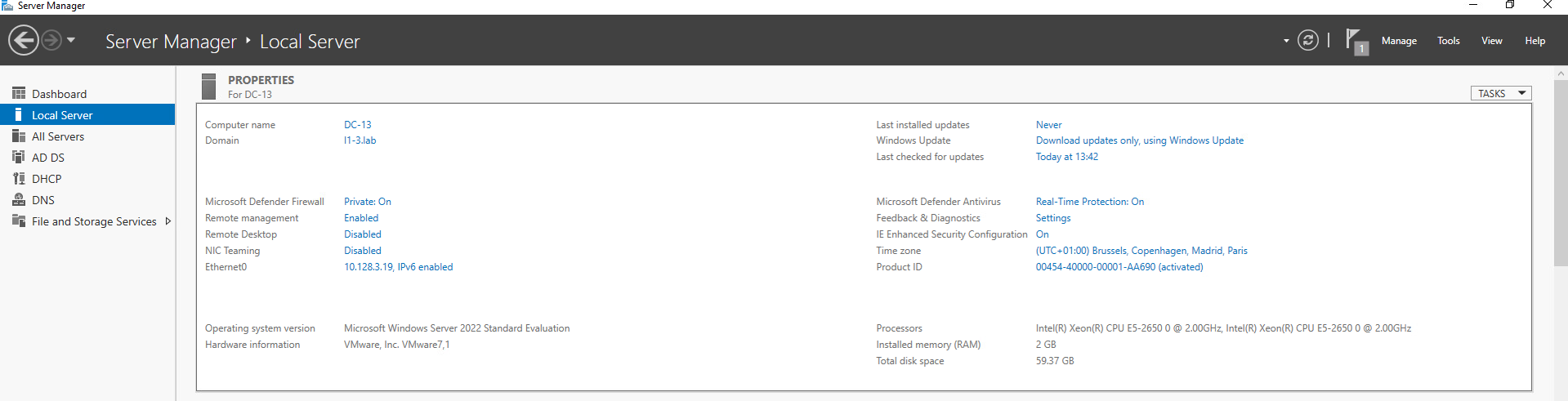
Task: Open the Manage menu
Action: (x=1399, y=41)
